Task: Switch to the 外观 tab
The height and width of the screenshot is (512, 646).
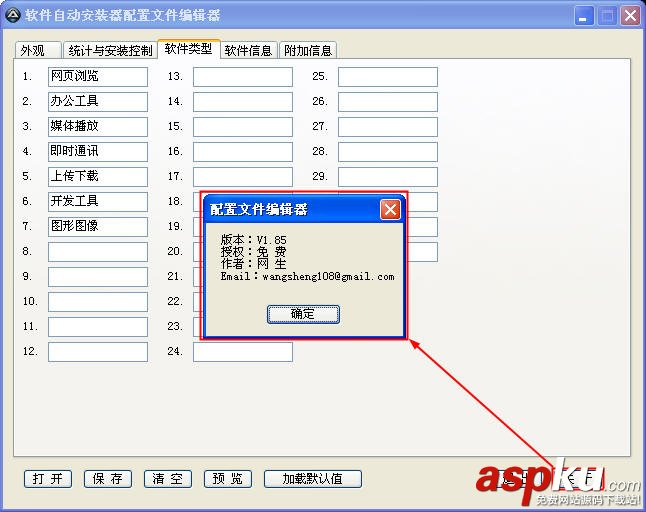Action: click(x=38, y=50)
